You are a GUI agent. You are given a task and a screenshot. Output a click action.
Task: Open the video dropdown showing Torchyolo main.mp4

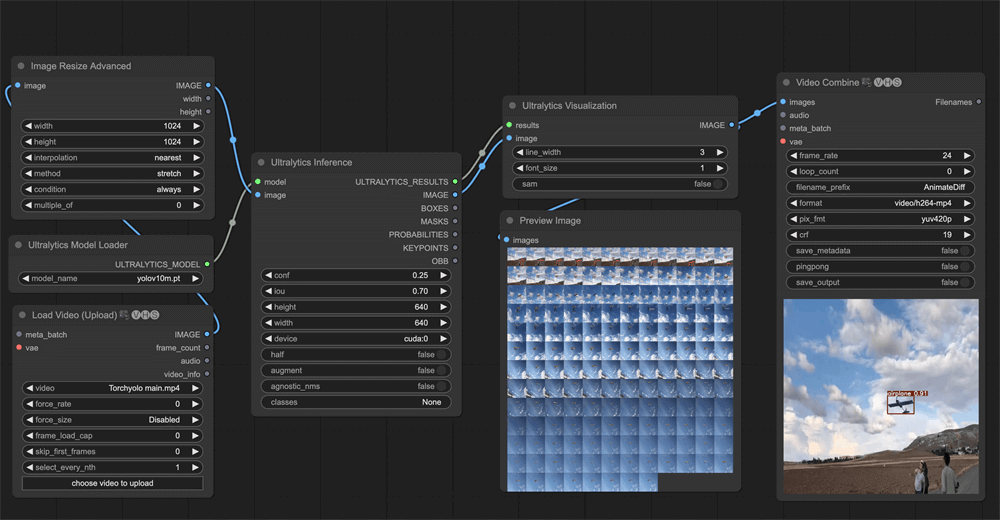pyautogui.click(x=113, y=388)
